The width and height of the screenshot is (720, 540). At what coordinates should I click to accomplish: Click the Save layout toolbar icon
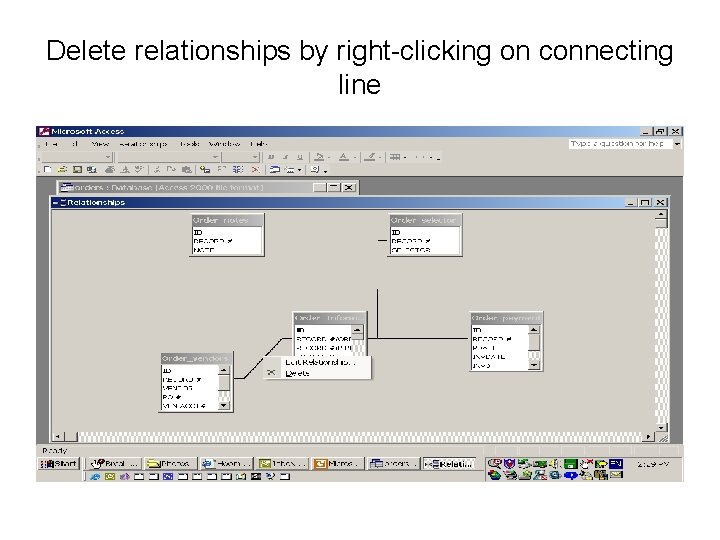tap(77, 170)
